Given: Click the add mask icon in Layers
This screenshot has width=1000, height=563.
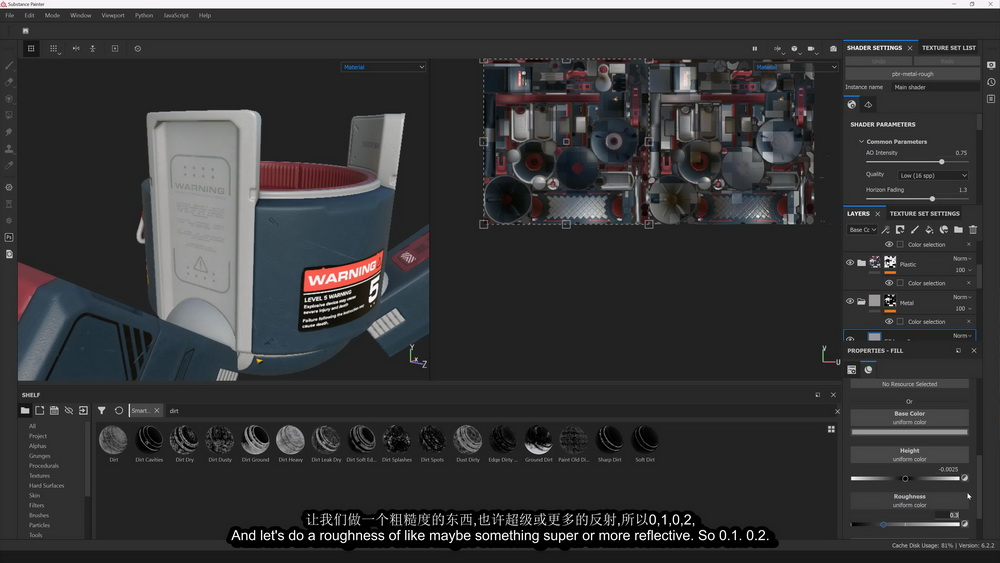Looking at the screenshot, I should (900, 230).
